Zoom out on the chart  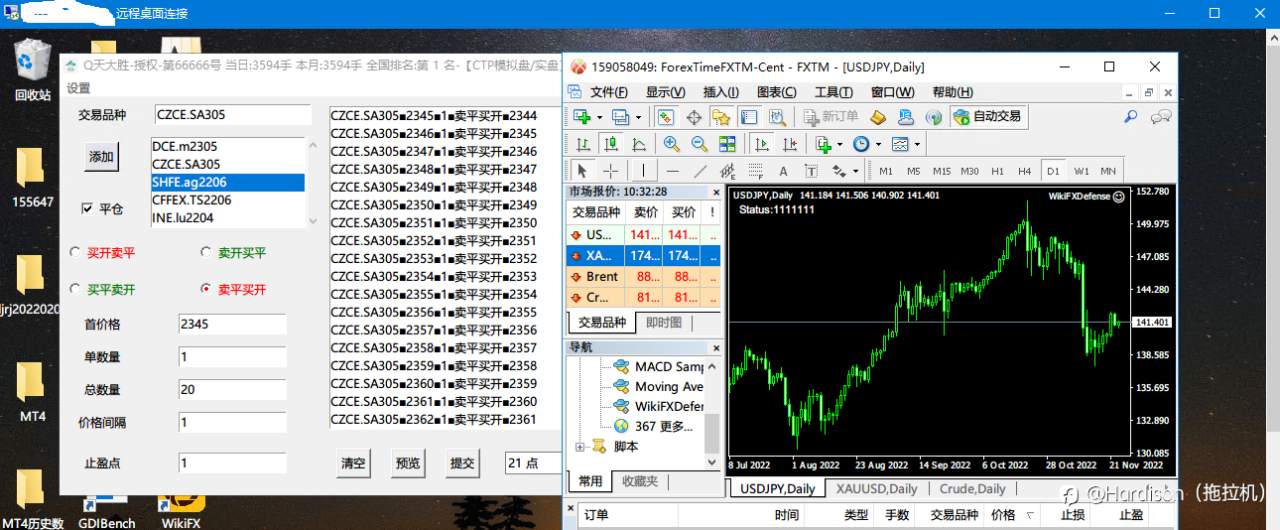click(699, 144)
